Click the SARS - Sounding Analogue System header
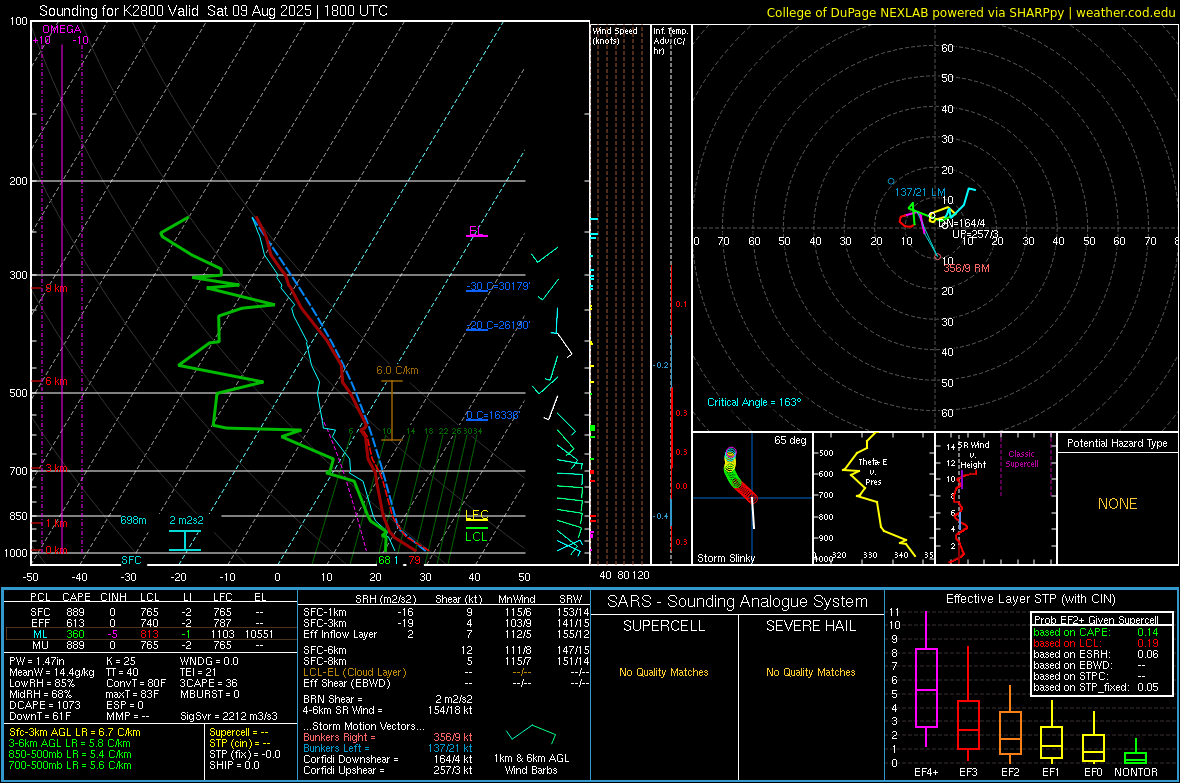This screenshot has width=1180, height=783. [x=737, y=602]
